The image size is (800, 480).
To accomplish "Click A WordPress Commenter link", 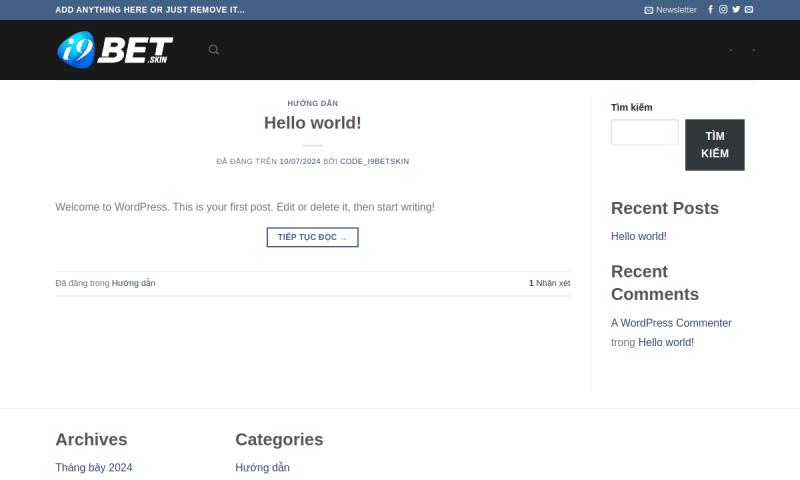I will pos(671,323).
